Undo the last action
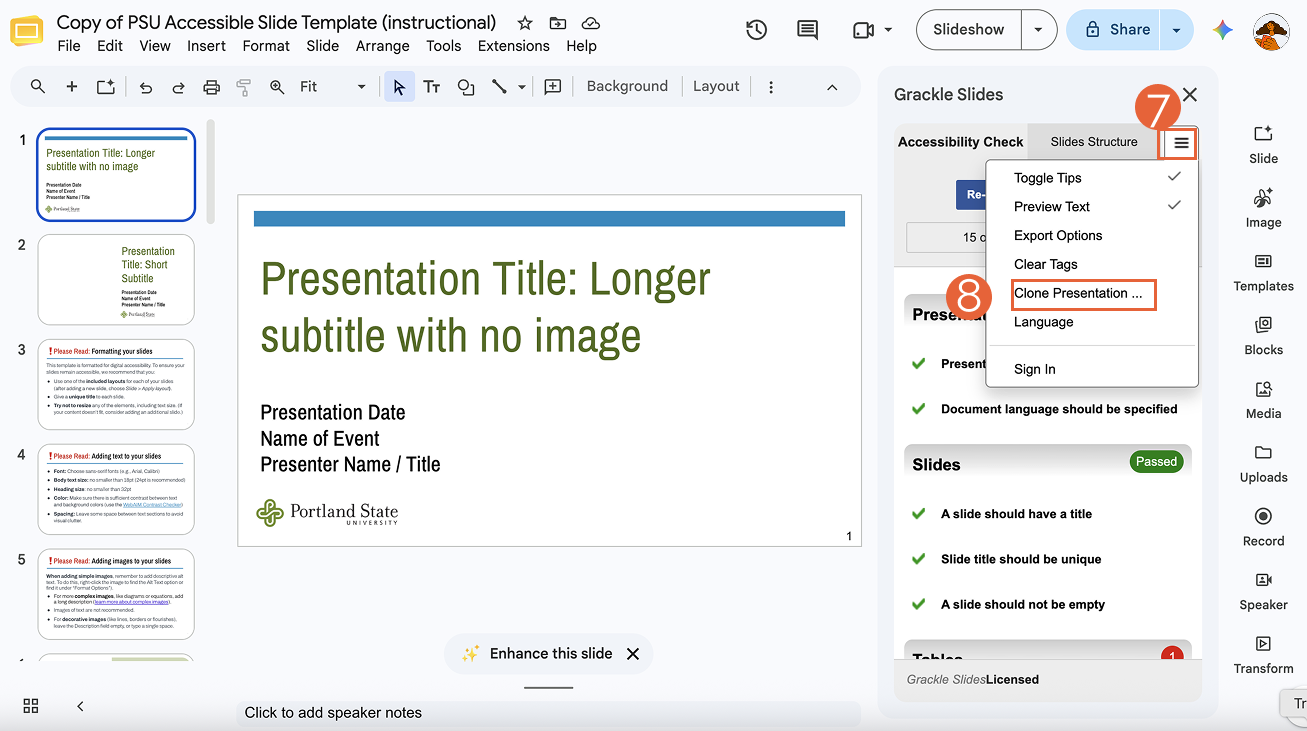 [x=146, y=87]
